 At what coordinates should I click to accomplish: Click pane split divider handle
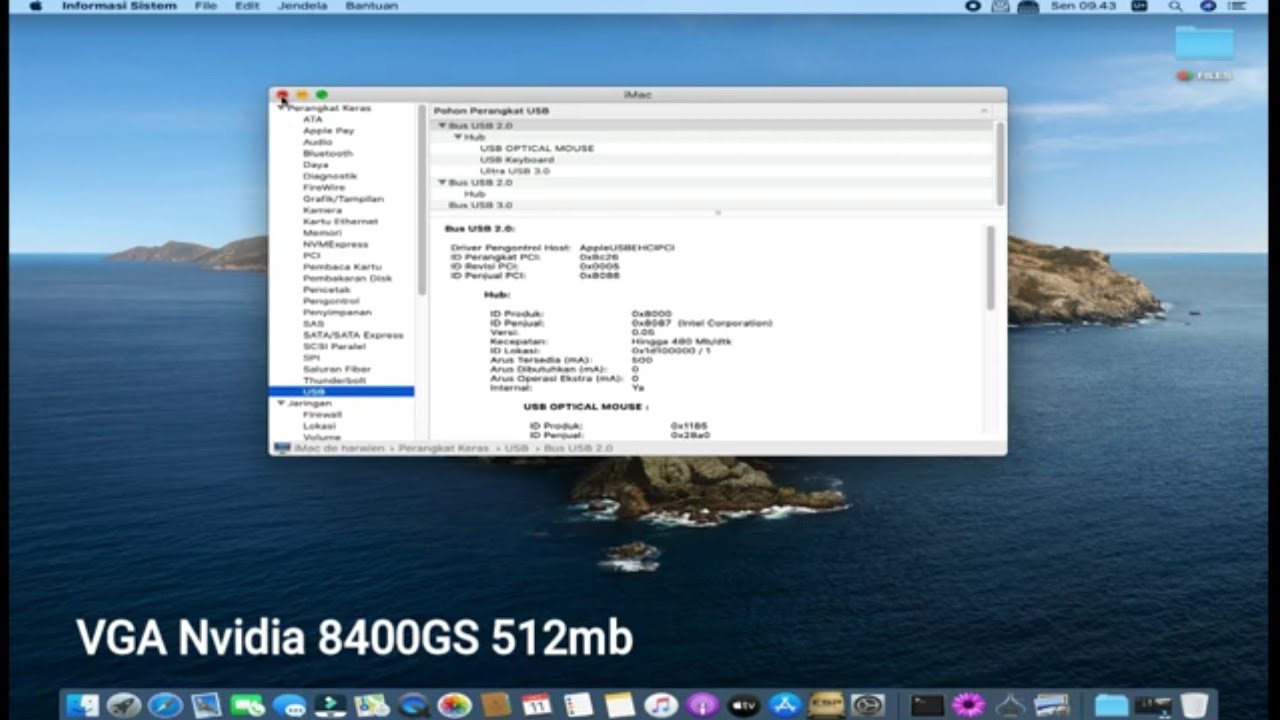717,213
